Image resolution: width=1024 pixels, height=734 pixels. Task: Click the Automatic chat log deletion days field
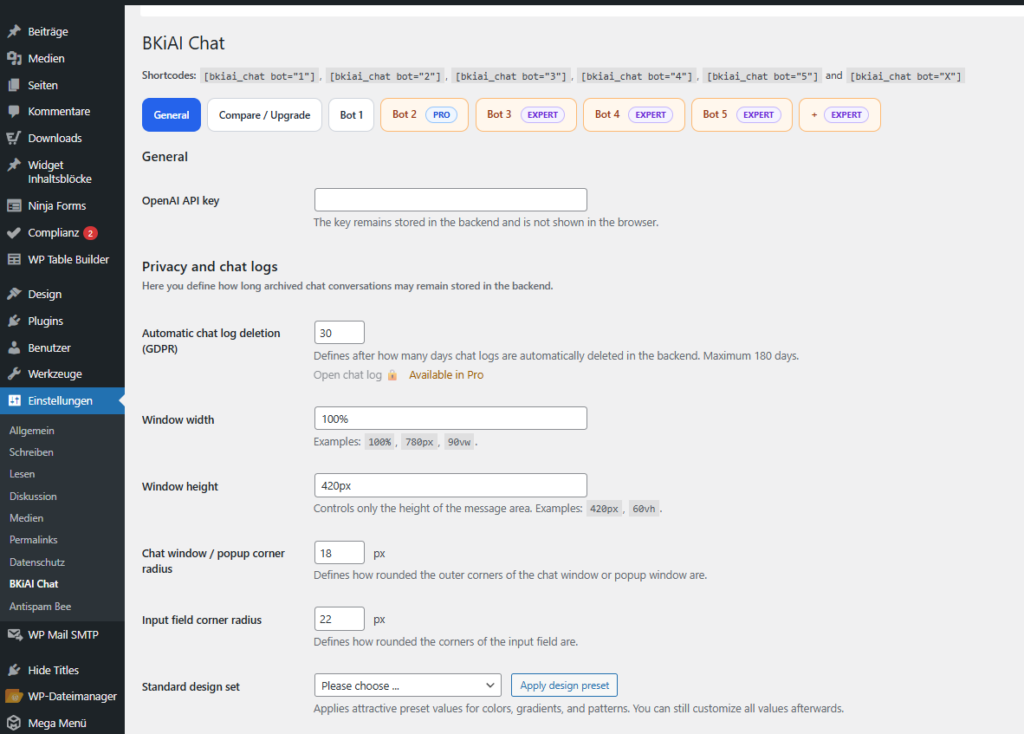[x=339, y=333]
